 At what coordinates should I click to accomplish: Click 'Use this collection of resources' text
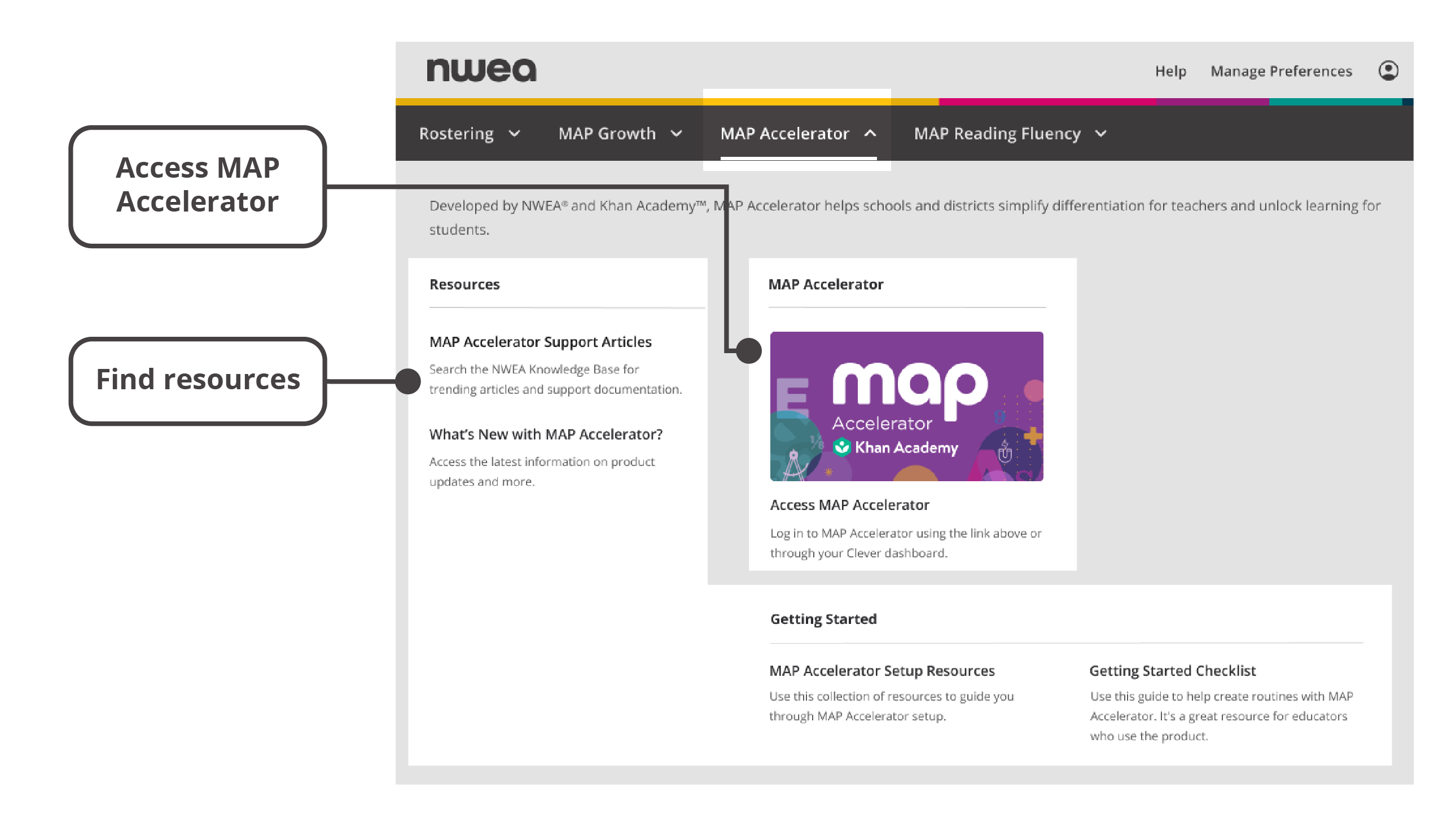(x=891, y=706)
